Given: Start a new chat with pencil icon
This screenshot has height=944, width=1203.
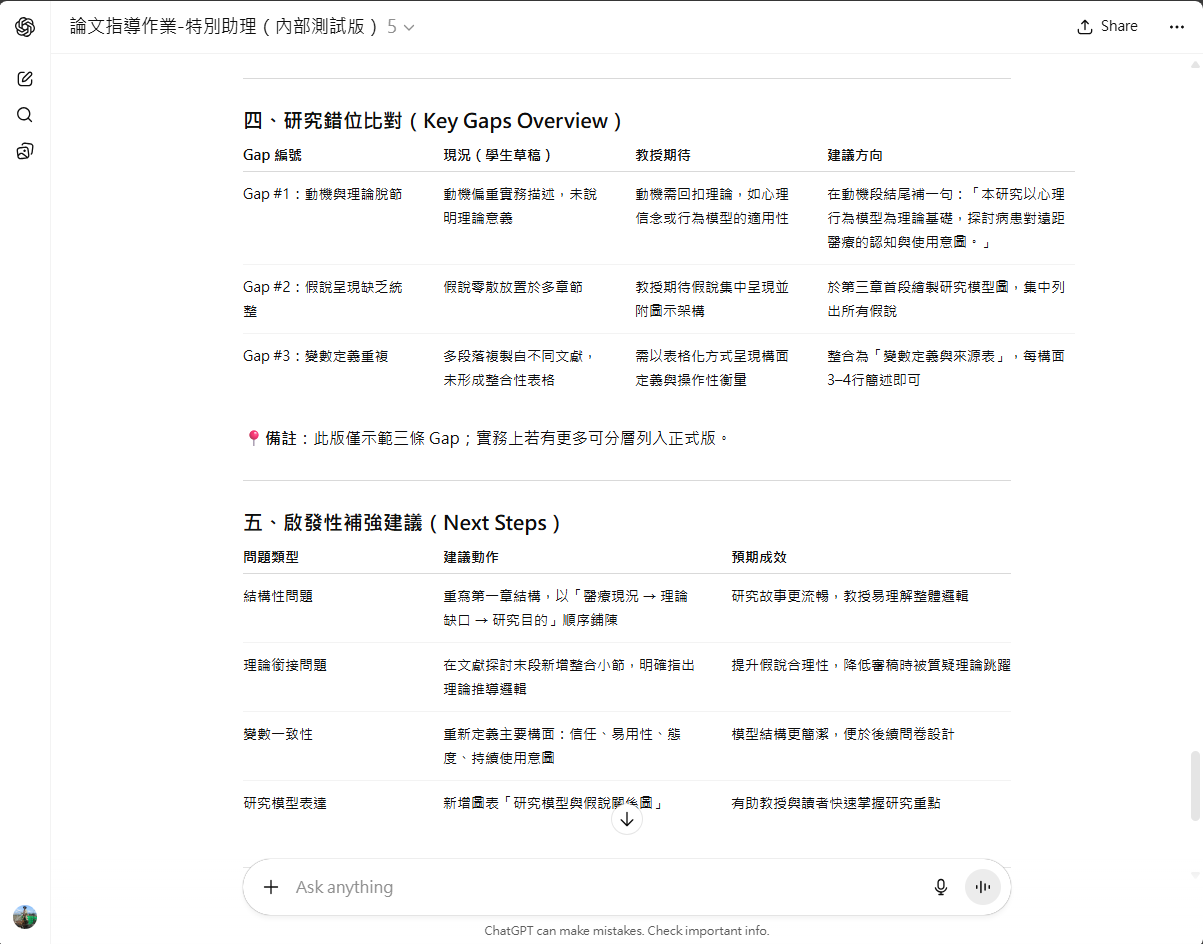Looking at the screenshot, I should click(x=25, y=79).
